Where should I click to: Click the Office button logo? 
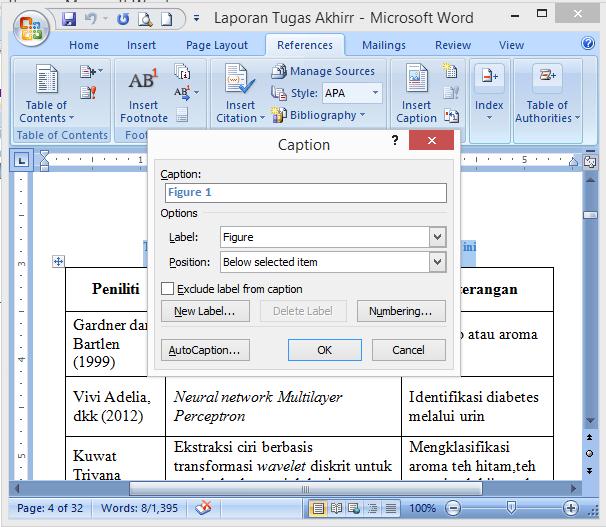click(x=30, y=26)
